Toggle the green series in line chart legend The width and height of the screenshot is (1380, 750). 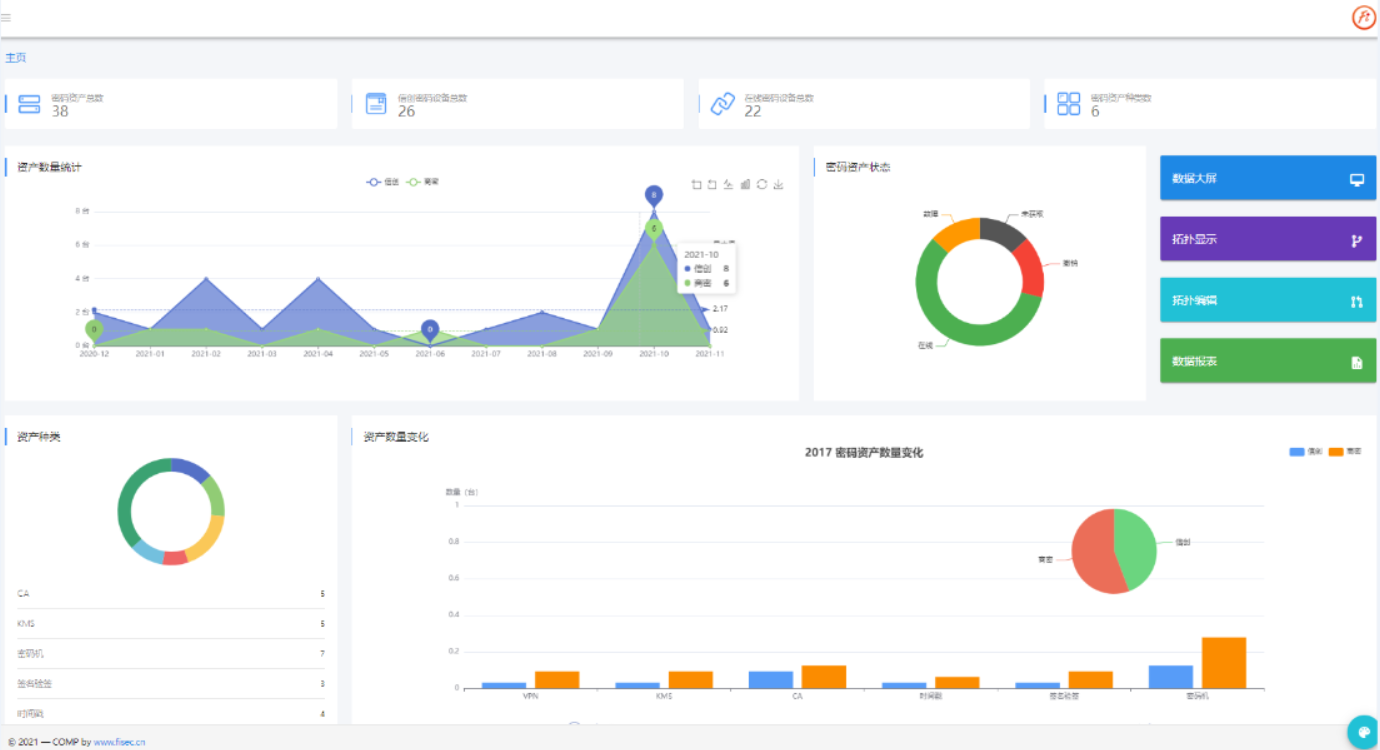pyautogui.click(x=423, y=182)
